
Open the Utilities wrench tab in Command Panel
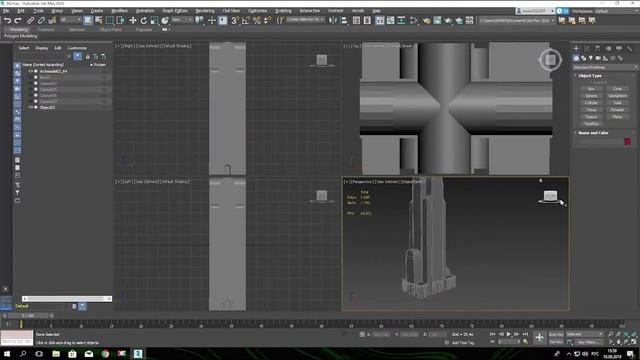(x=630, y=49)
